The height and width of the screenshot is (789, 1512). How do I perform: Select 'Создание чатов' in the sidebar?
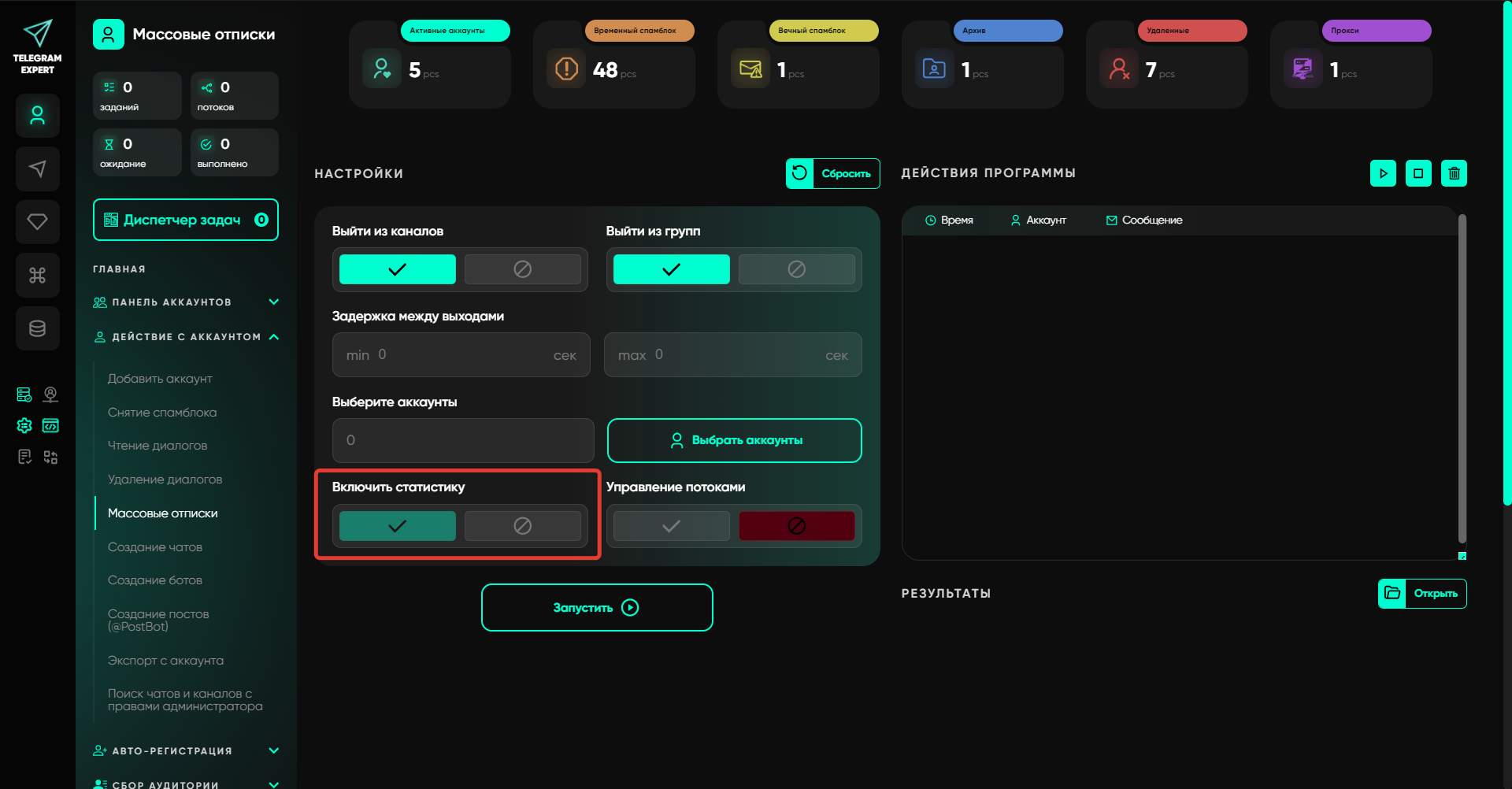(155, 547)
